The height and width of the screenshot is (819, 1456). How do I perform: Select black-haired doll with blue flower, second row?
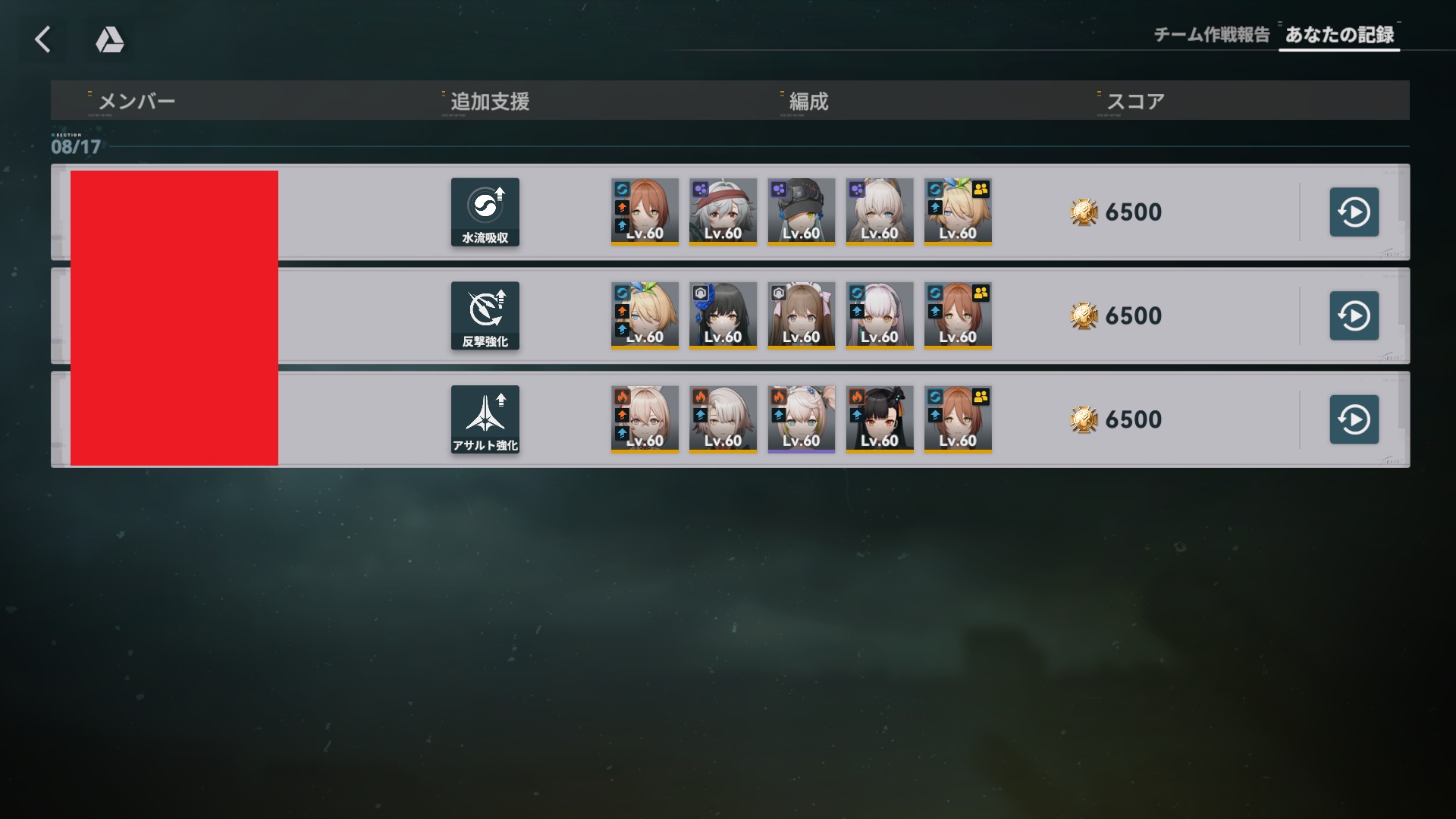[723, 315]
